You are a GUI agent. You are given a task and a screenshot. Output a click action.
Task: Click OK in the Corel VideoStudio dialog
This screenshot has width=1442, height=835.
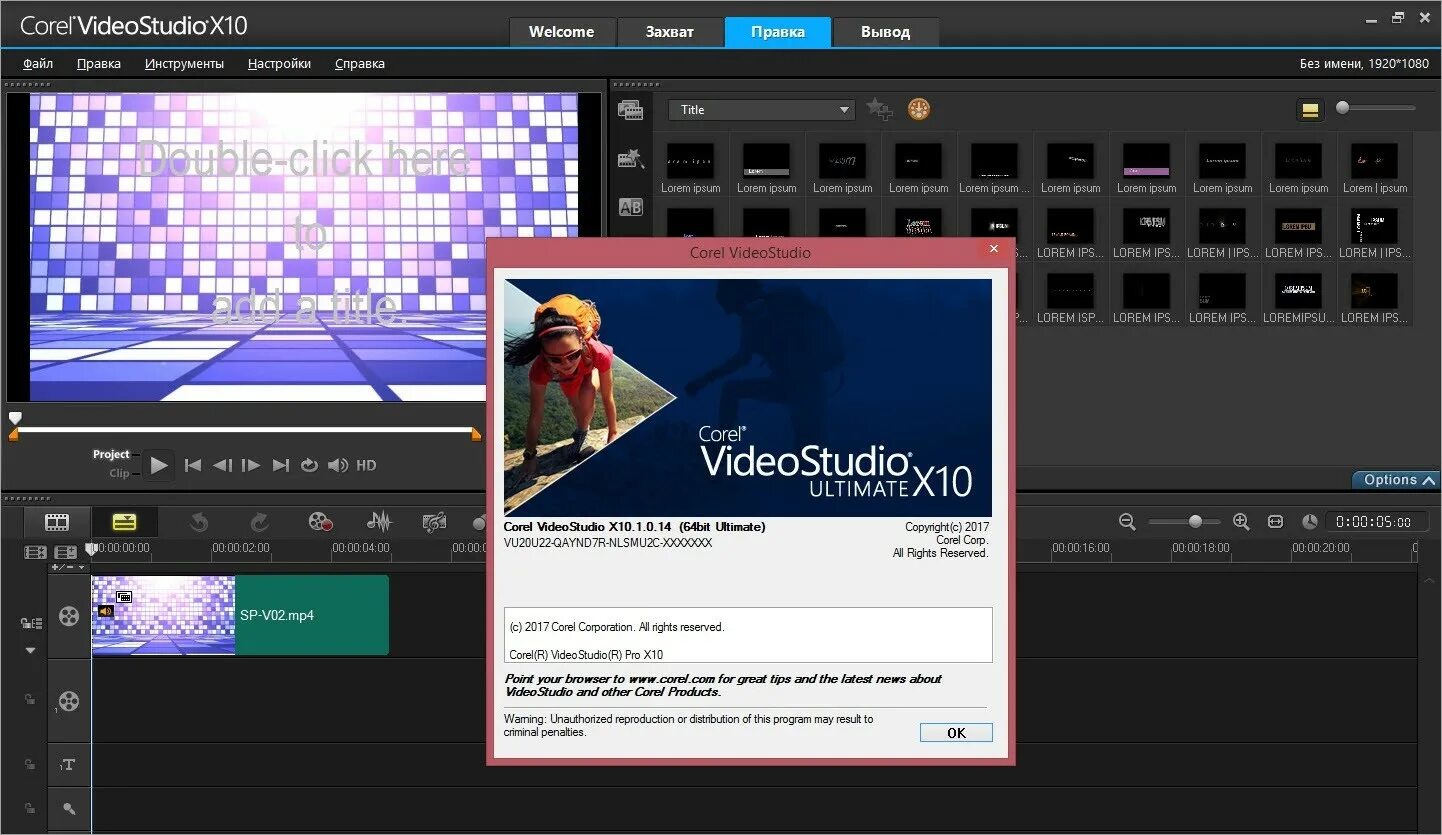(x=956, y=733)
